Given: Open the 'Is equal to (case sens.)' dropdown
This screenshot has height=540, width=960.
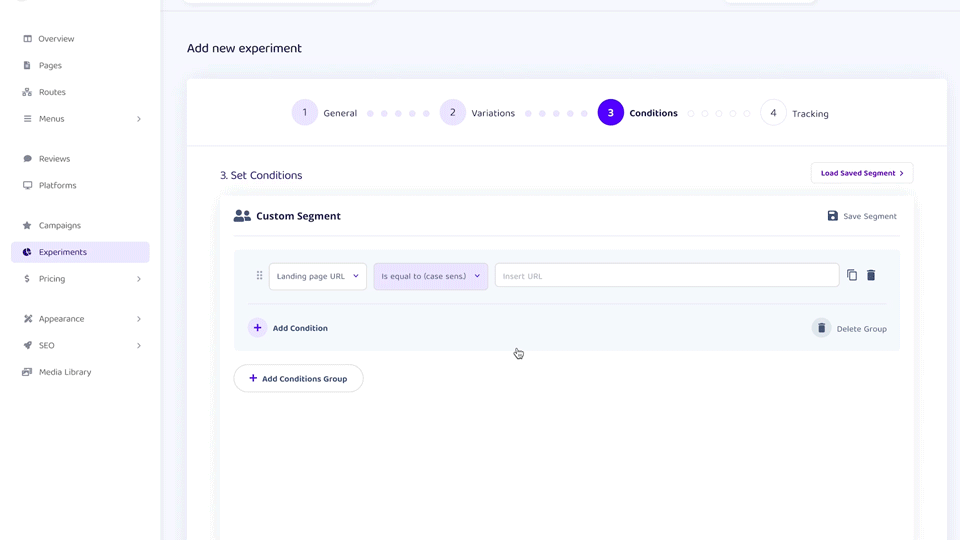Looking at the screenshot, I should pyautogui.click(x=430, y=276).
